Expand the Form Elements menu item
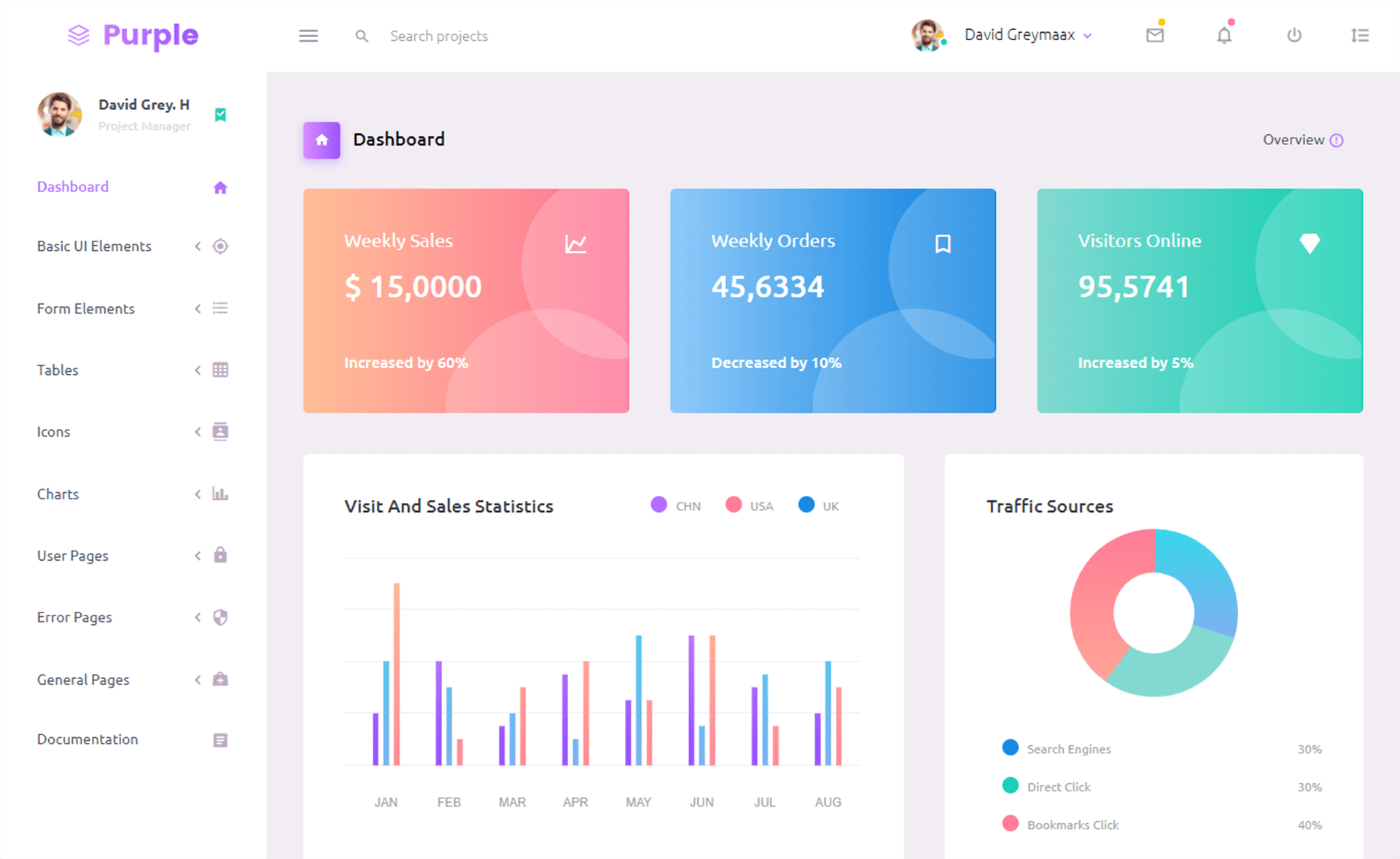Screen dimensions: 1400x859 tap(130, 308)
